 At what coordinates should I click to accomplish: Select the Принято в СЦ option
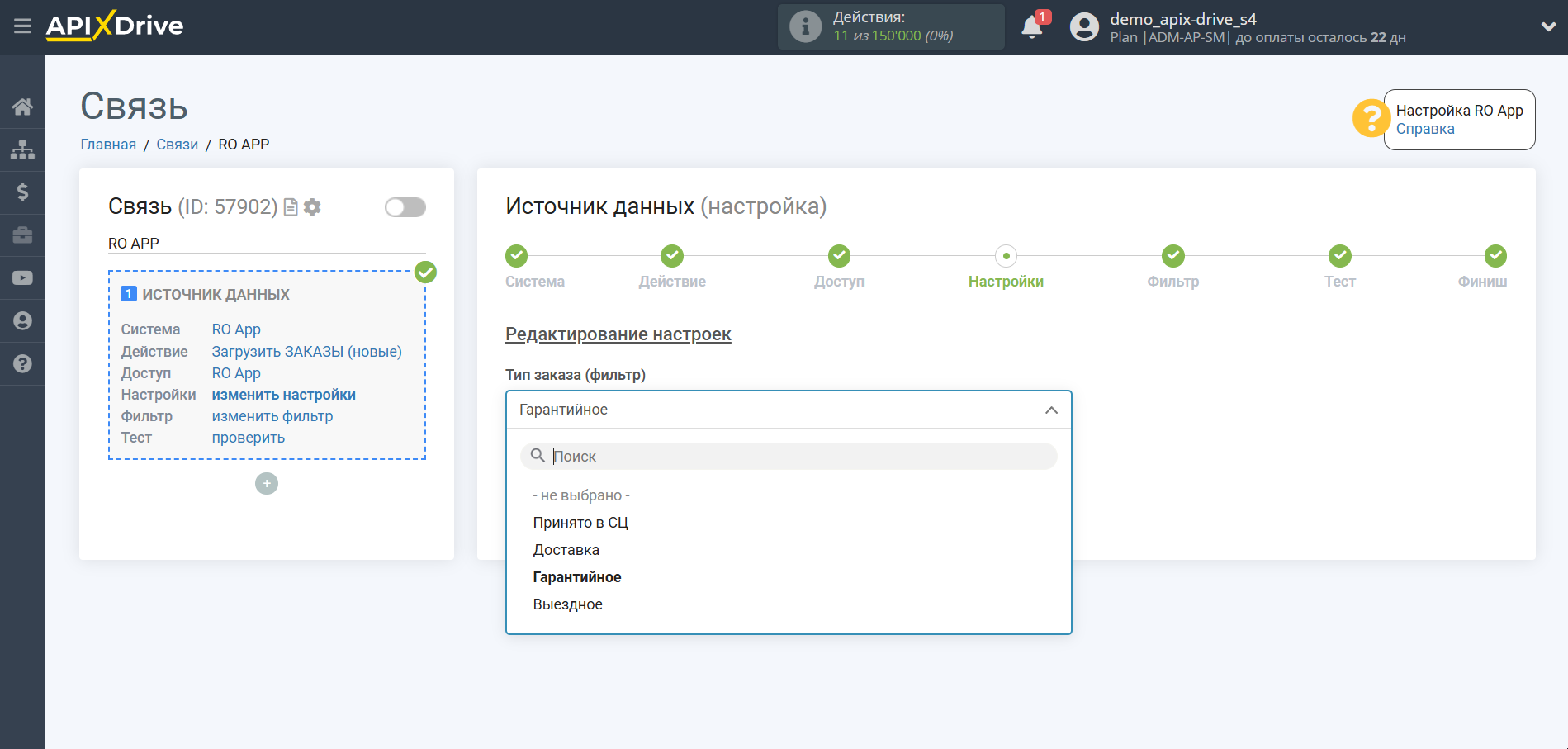pyautogui.click(x=580, y=523)
